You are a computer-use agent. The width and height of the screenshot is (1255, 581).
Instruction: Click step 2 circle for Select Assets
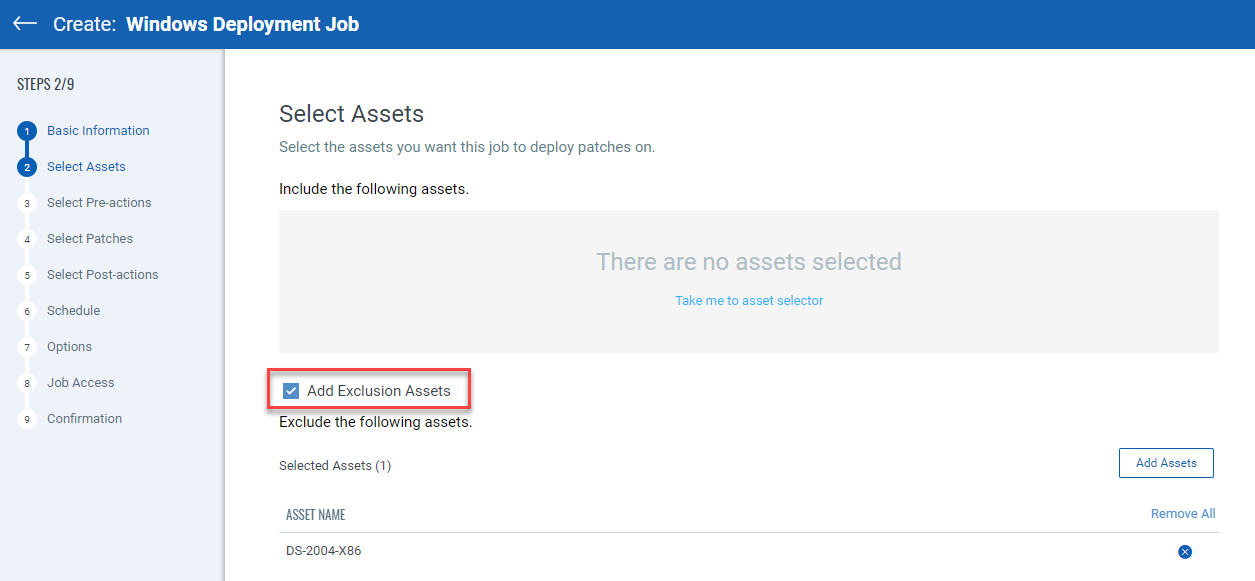click(x=27, y=167)
